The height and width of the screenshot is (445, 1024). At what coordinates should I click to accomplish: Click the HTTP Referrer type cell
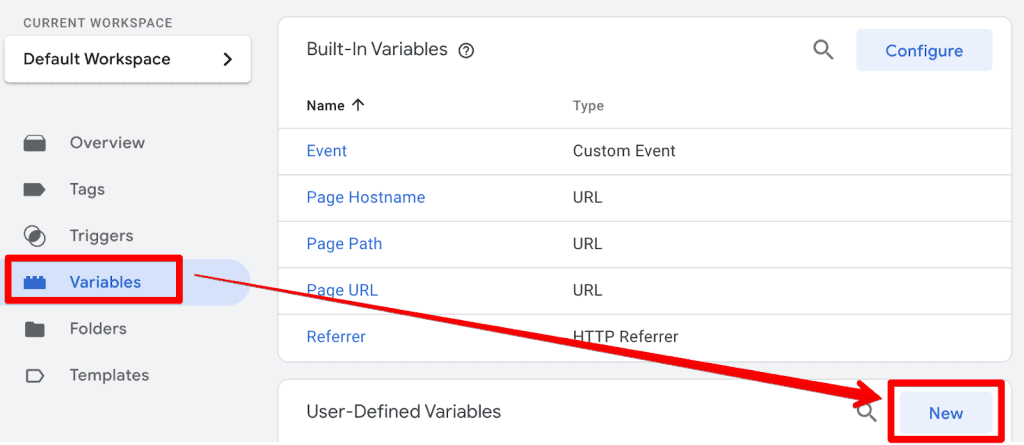coord(626,337)
